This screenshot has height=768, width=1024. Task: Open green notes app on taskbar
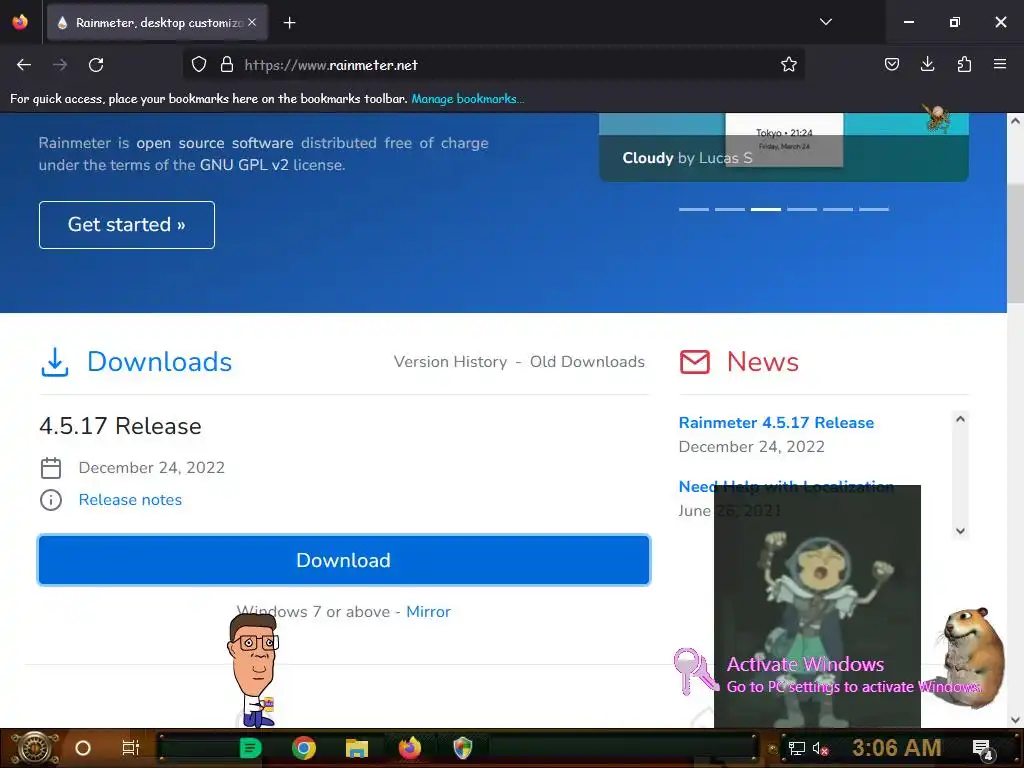(251, 748)
